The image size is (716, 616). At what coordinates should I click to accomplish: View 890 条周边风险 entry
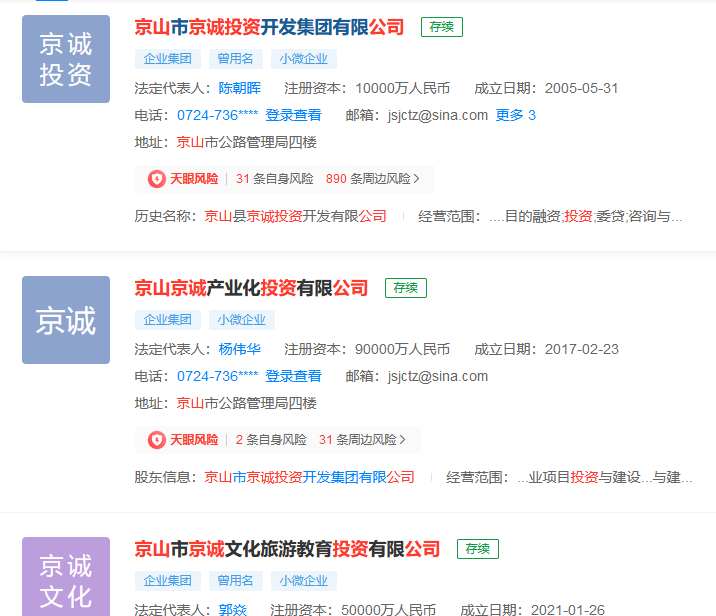point(368,179)
